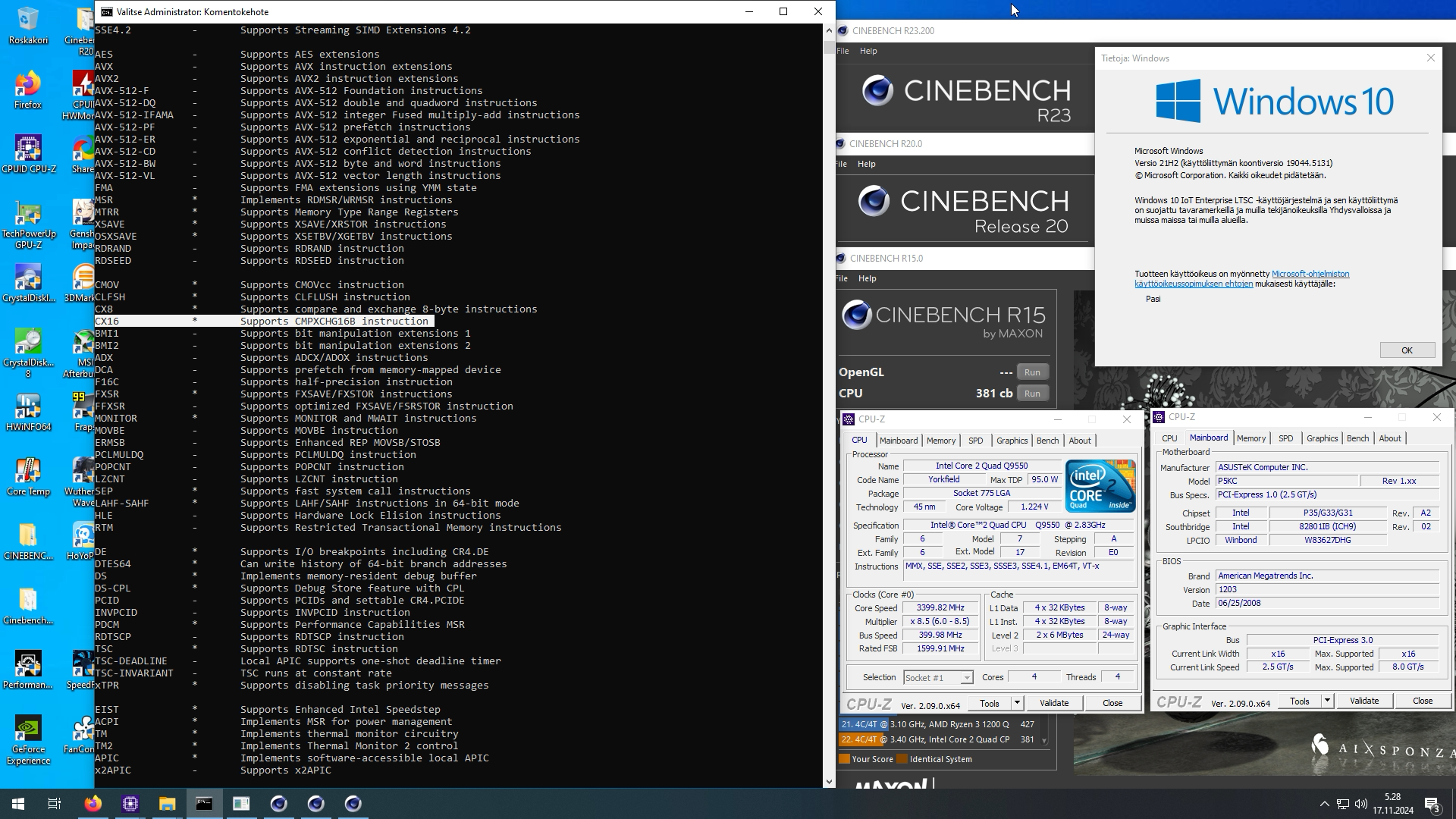Image resolution: width=1456 pixels, height=819 pixels.
Task: Open Firefox desktop shortcut
Action: [x=28, y=89]
